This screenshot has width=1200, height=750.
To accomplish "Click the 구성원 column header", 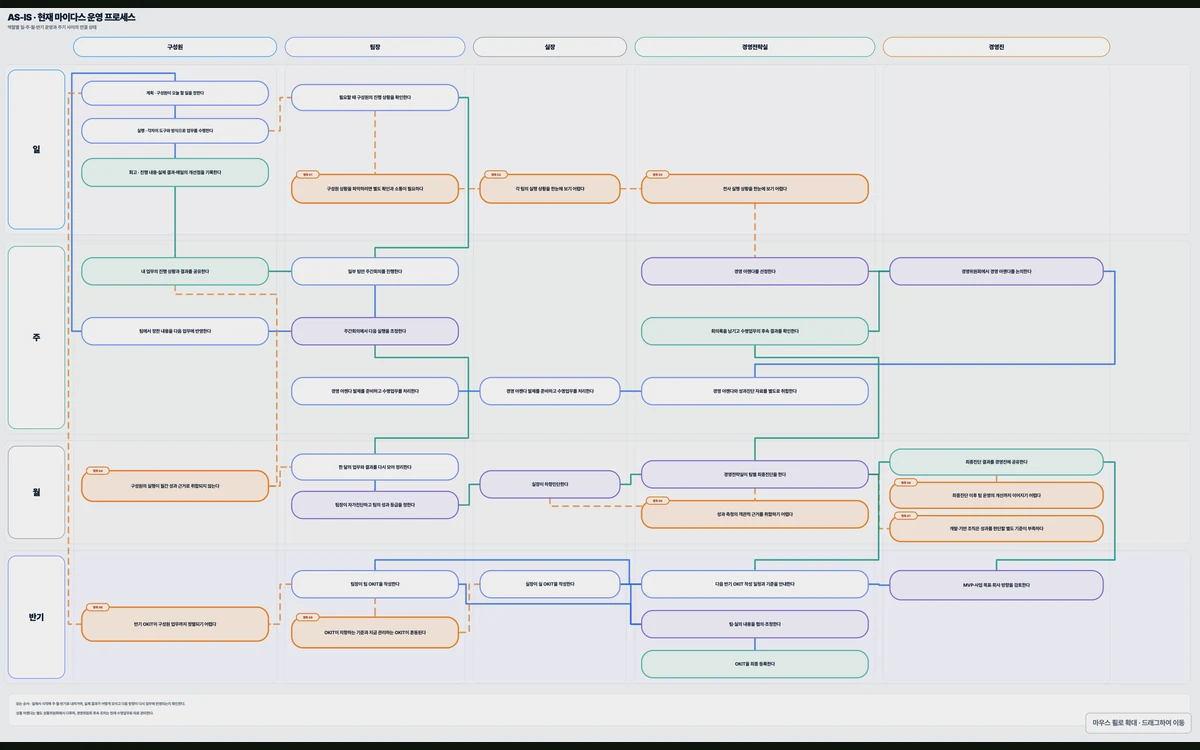I will coord(175,47).
